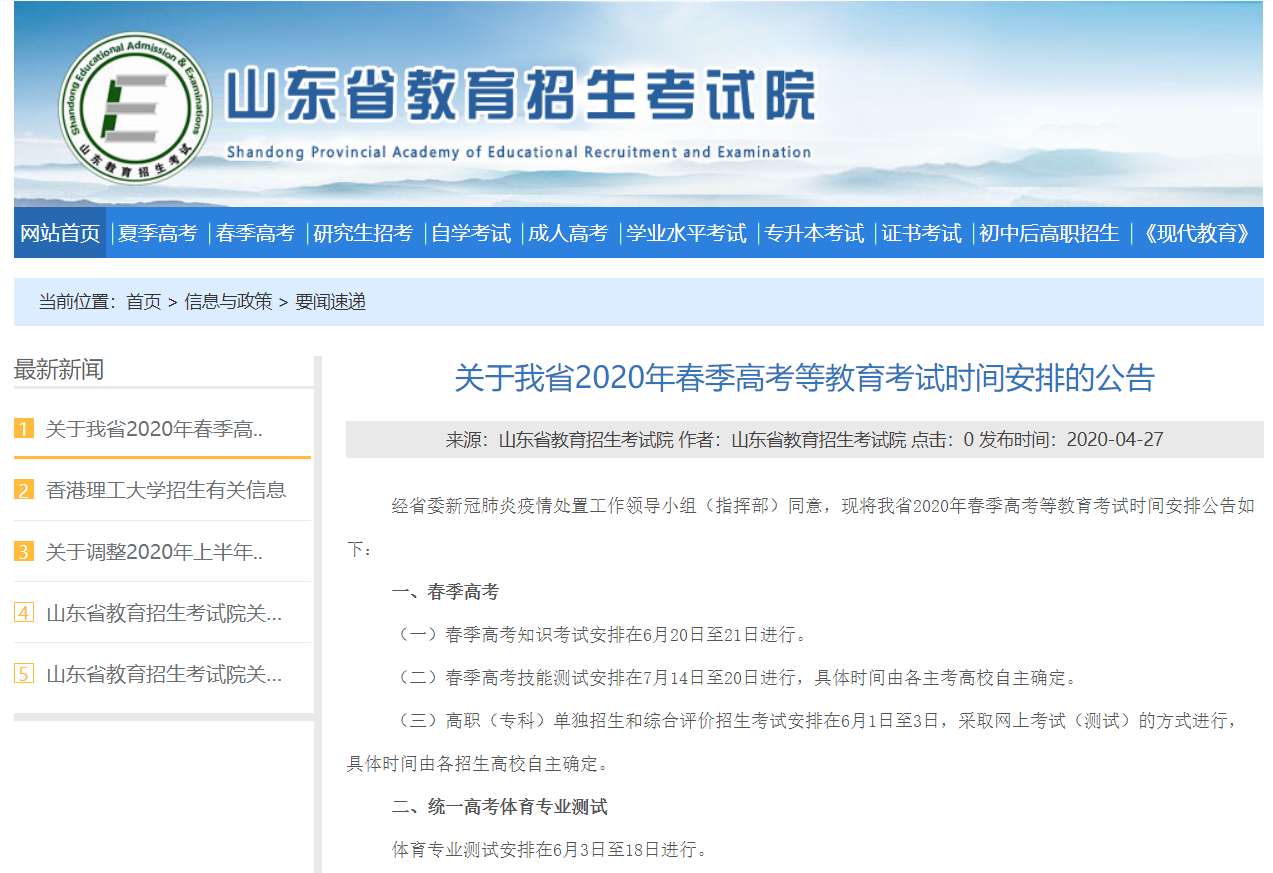Click the heading 一、春季高考
The image size is (1273, 873).
coord(445,592)
